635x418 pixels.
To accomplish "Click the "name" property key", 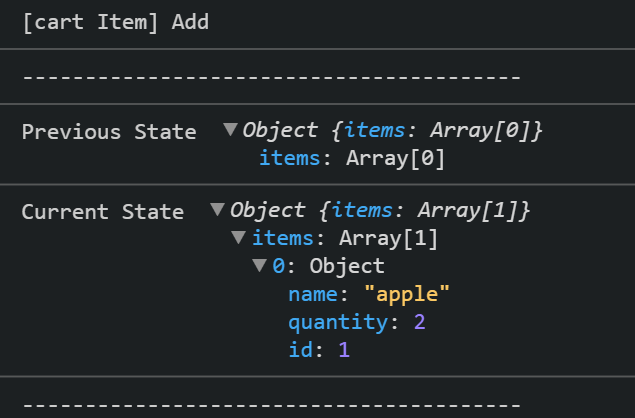I will point(313,294).
